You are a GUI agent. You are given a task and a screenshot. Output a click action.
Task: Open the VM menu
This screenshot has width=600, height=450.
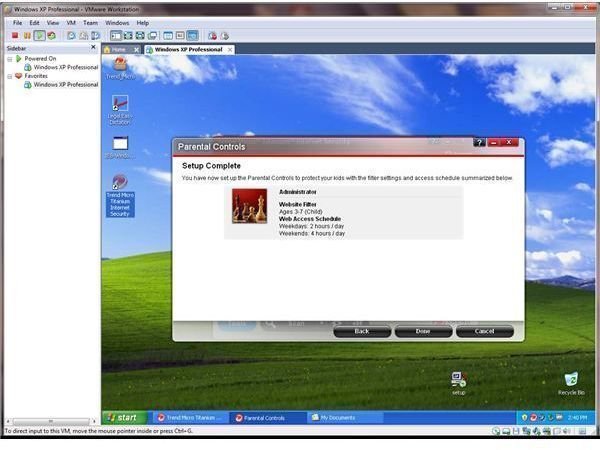[x=71, y=23]
